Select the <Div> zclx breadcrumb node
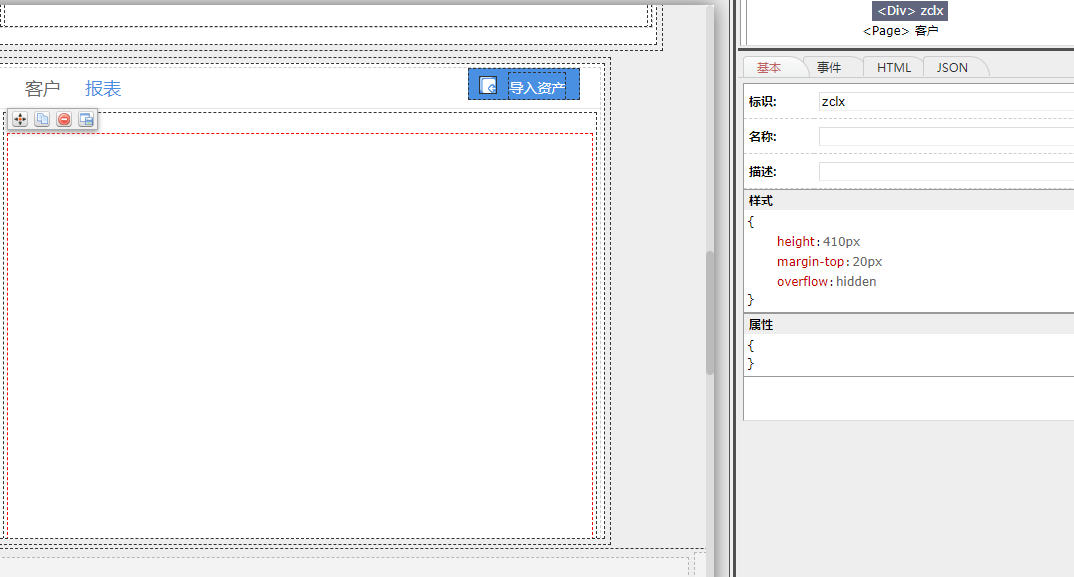Viewport: 1074px width, 577px height. pyautogui.click(x=910, y=11)
